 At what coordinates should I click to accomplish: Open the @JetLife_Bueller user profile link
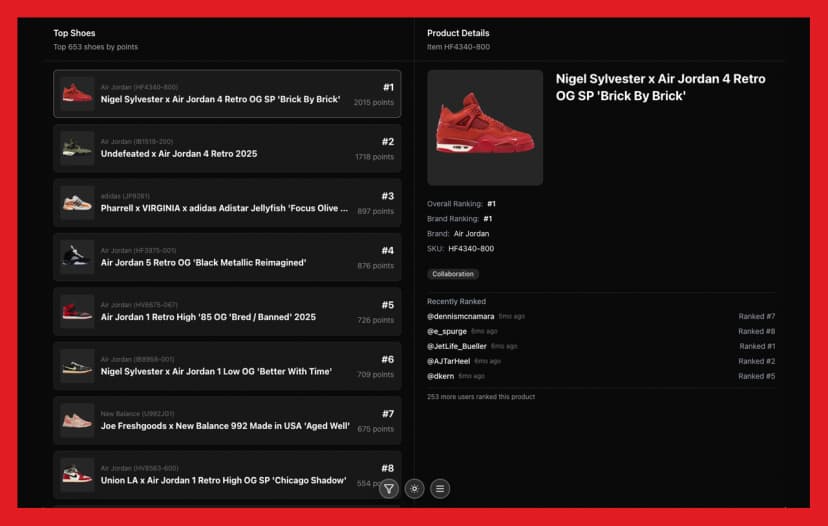click(x=457, y=346)
